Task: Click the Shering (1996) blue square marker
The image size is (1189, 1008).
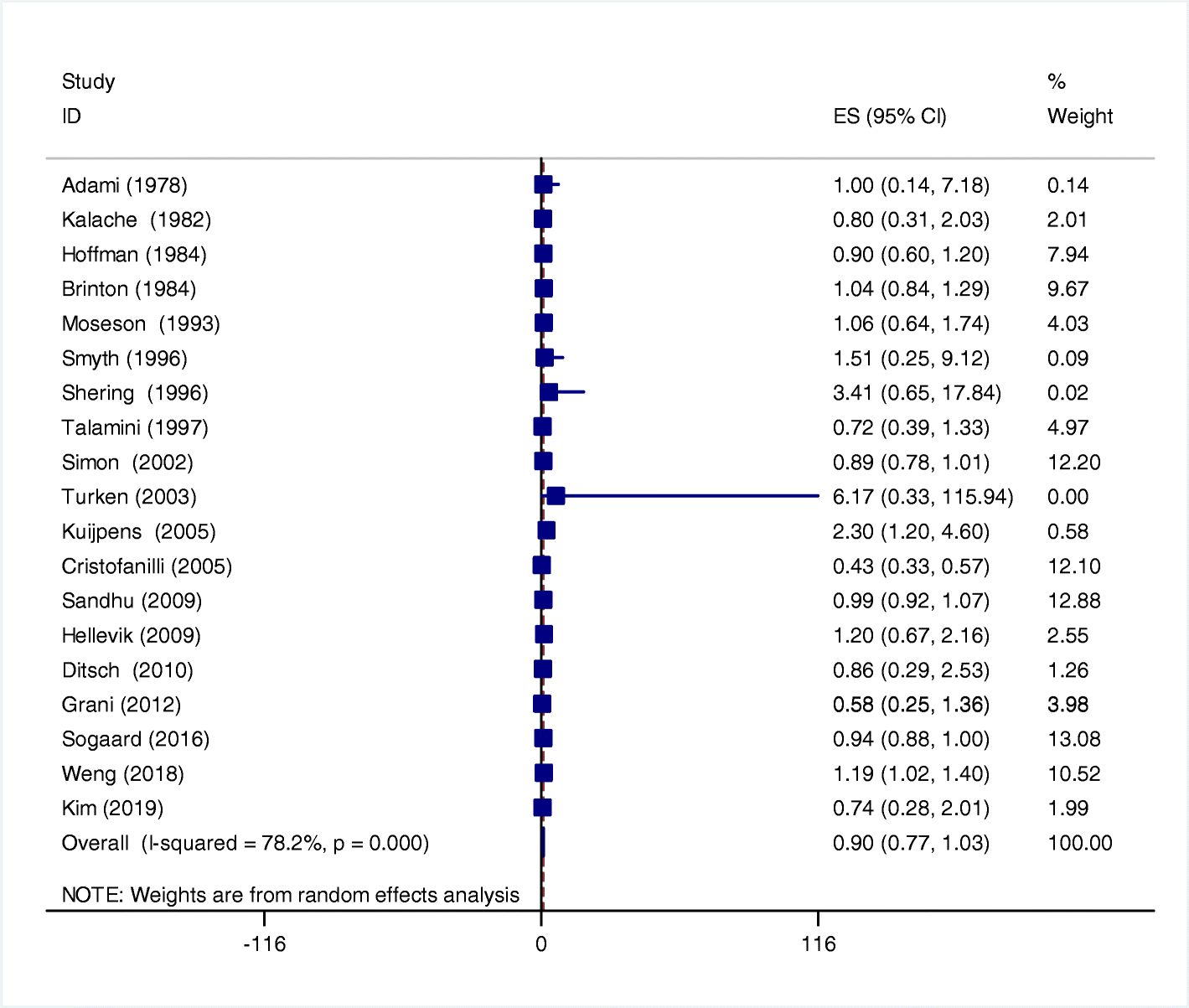Action: pyautogui.click(x=549, y=392)
